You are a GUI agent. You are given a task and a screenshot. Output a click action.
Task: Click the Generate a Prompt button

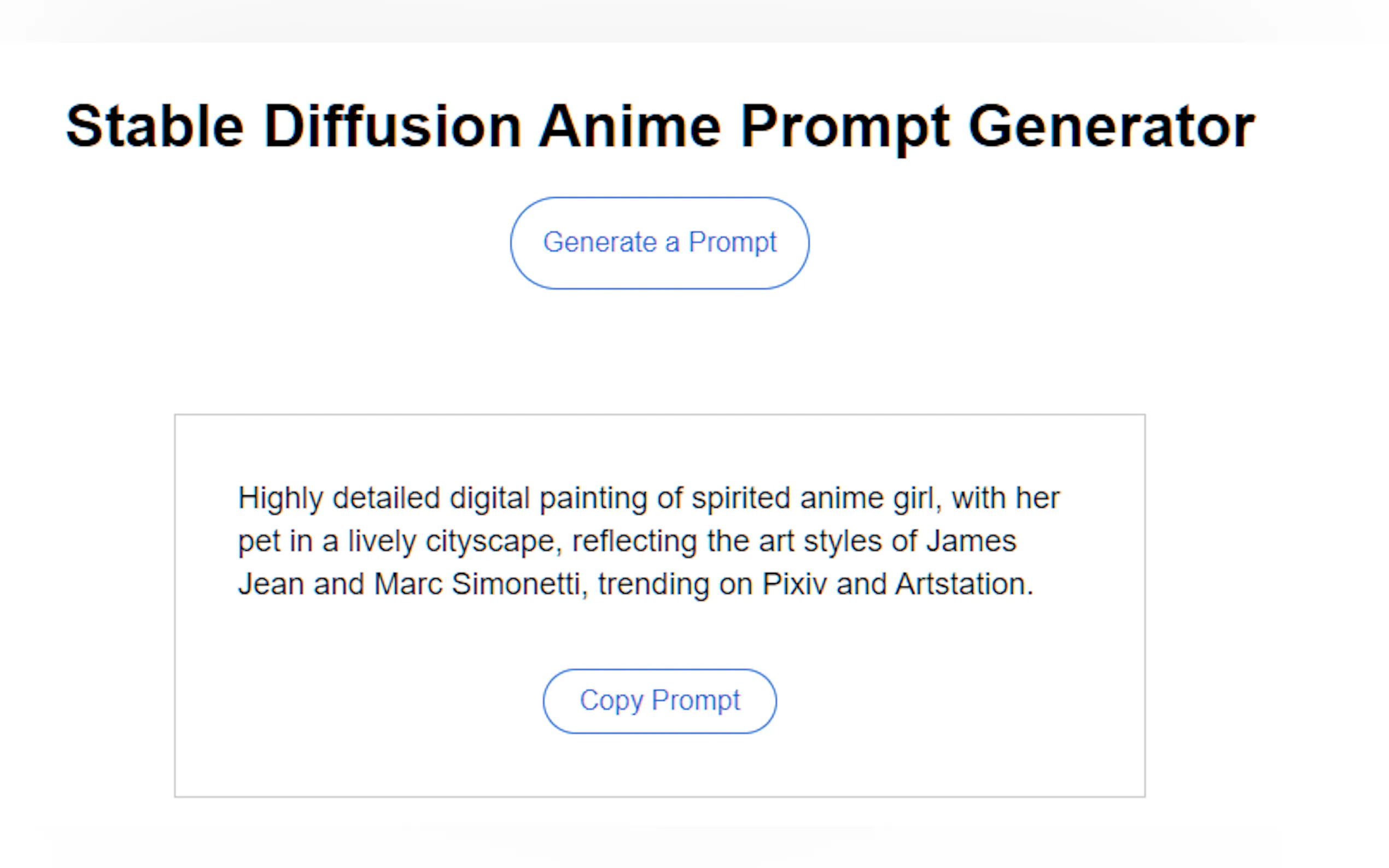click(x=659, y=243)
